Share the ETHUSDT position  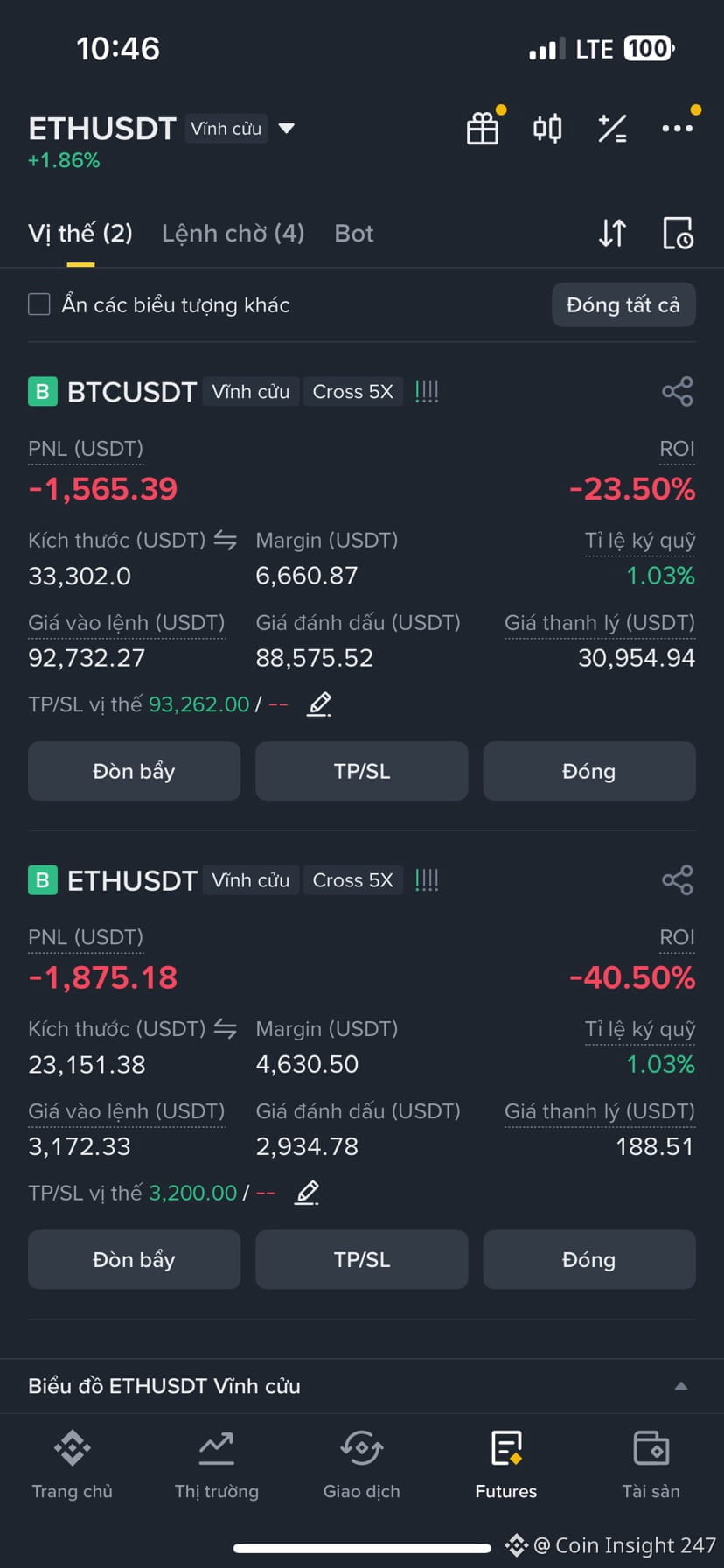[x=677, y=879]
